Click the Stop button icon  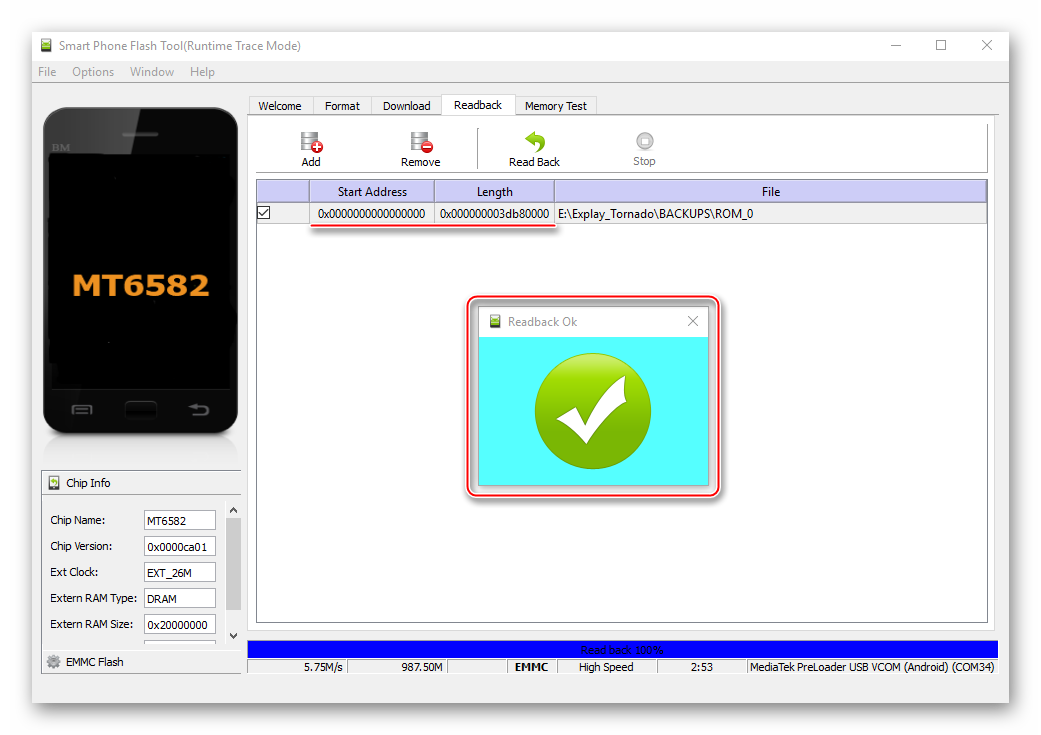click(644, 141)
